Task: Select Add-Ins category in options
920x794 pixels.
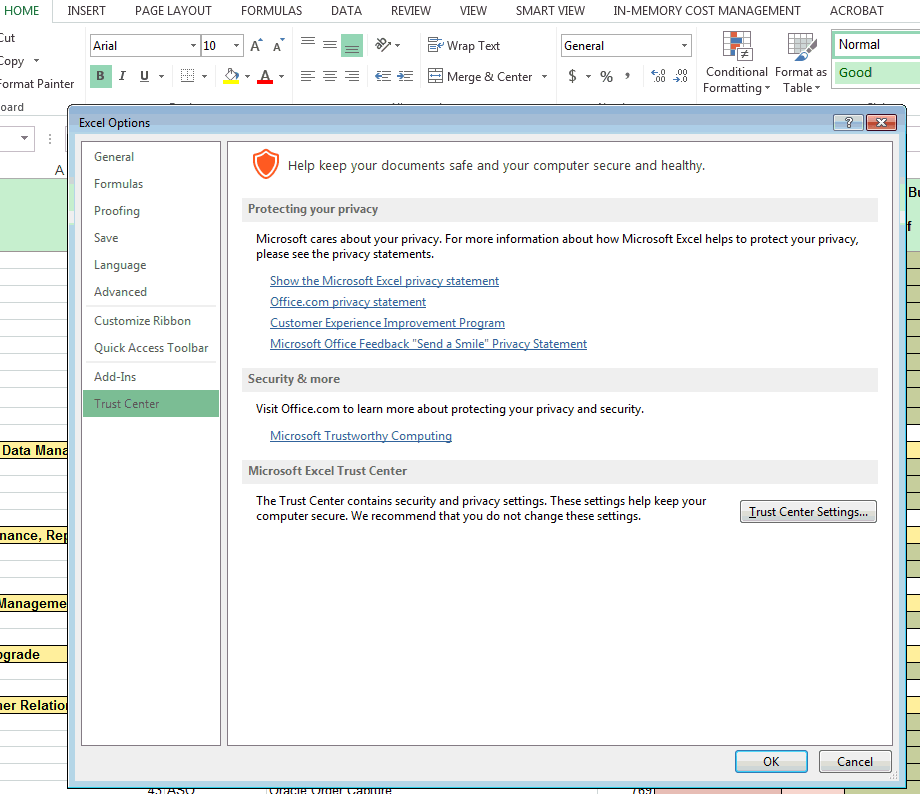Action: point(151,376)
